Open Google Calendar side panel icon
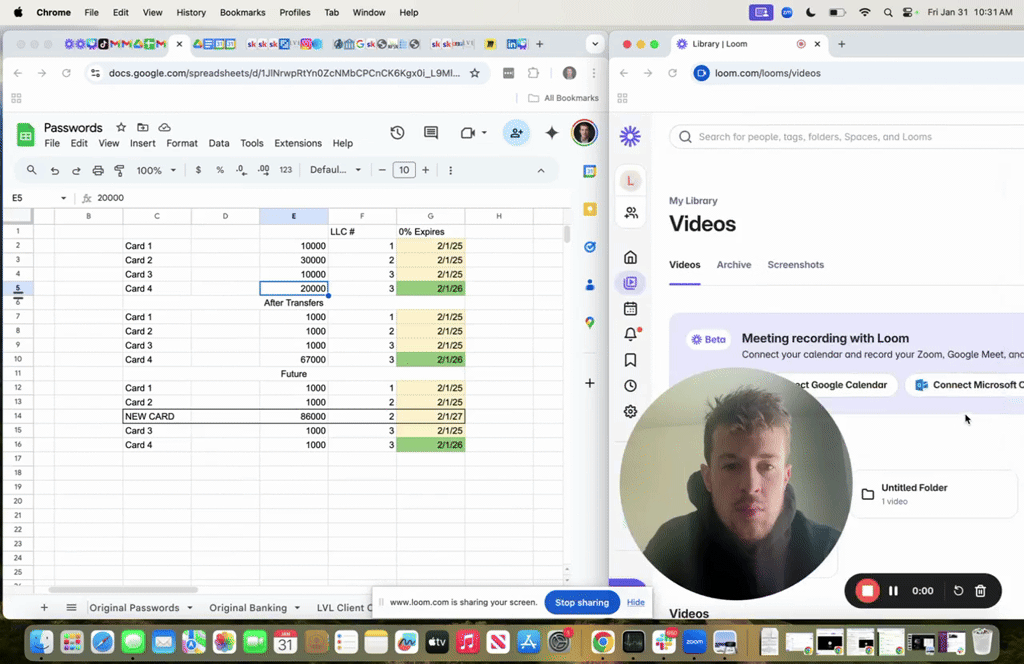Viewport: 1024px width, 664px height. [x=590, y=171]
